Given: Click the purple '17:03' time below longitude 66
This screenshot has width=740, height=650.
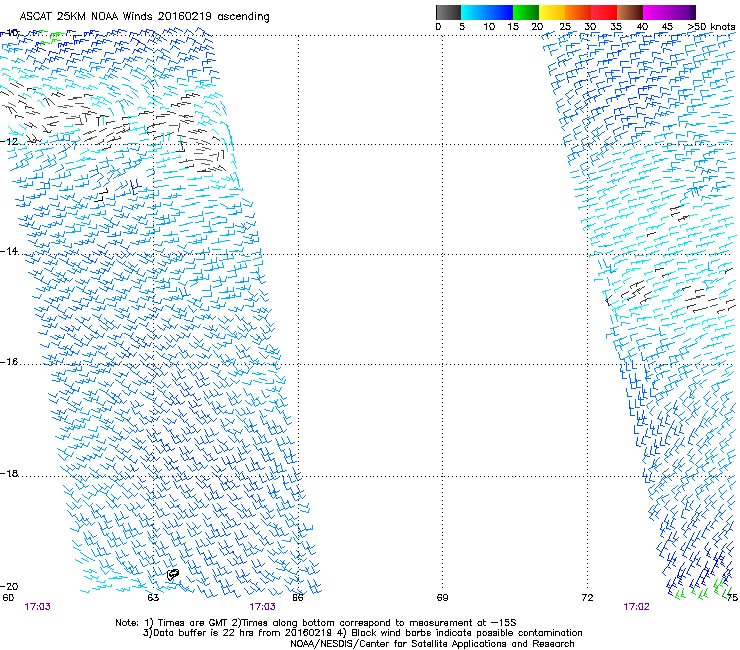Looking at the screenshot, I should point(262,607).
